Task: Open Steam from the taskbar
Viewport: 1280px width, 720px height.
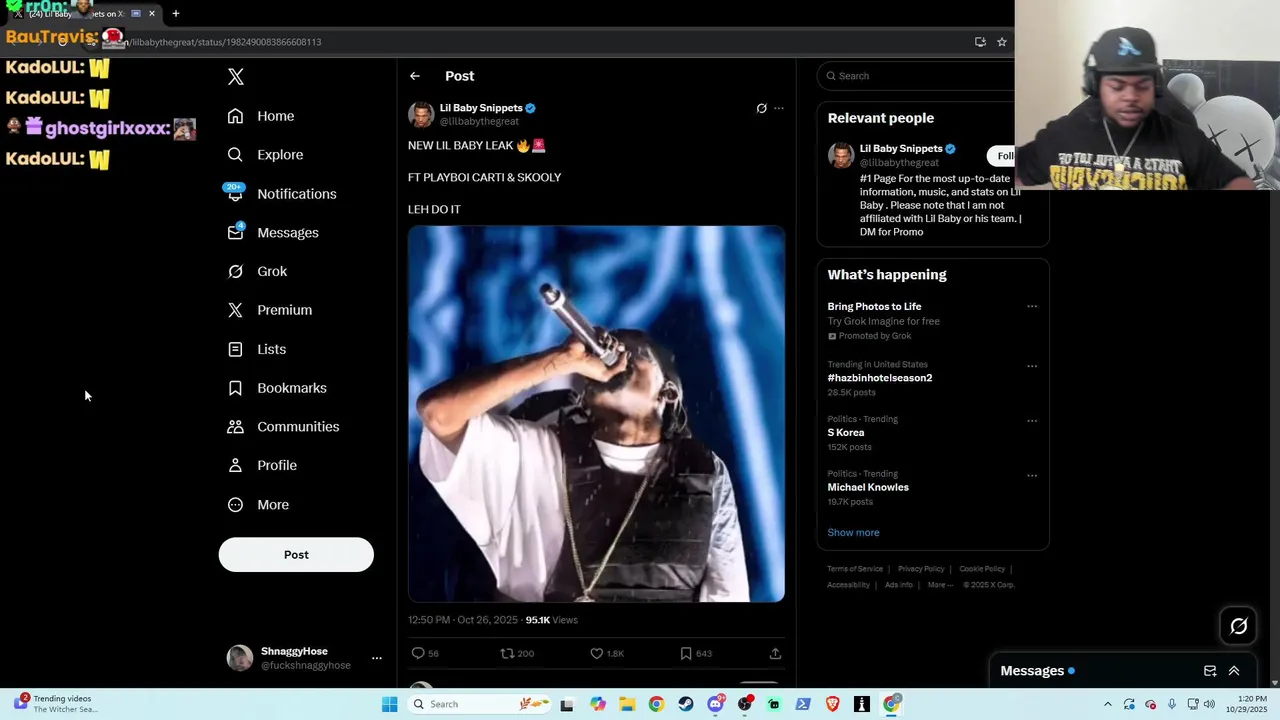Action: (x=685, y=704)
